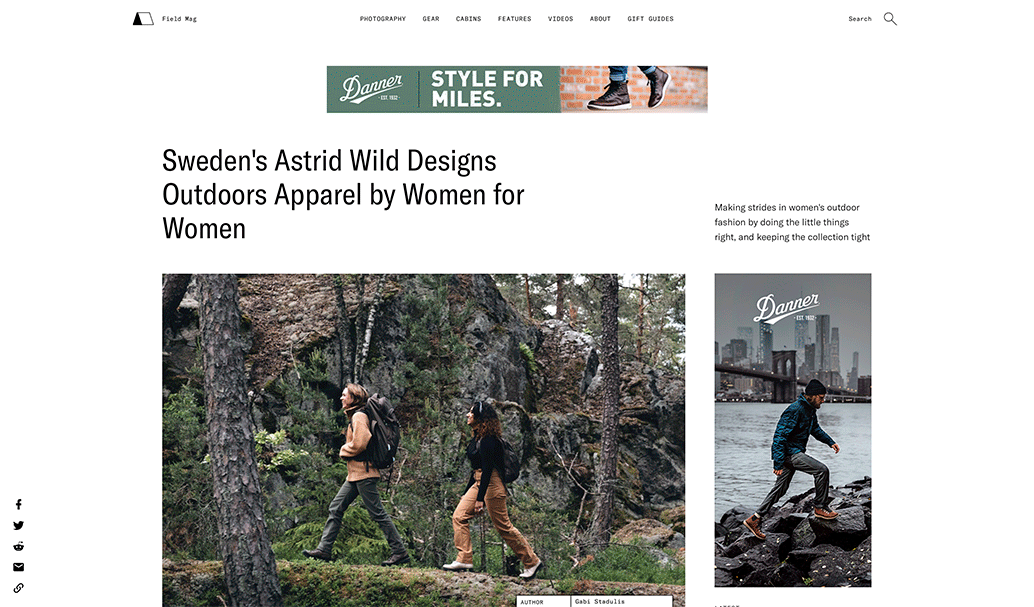Click the Field Mag tent logo icon
Image resolution: width=1034 pixels, height=607 pixels.
click(x=143, y=18)
